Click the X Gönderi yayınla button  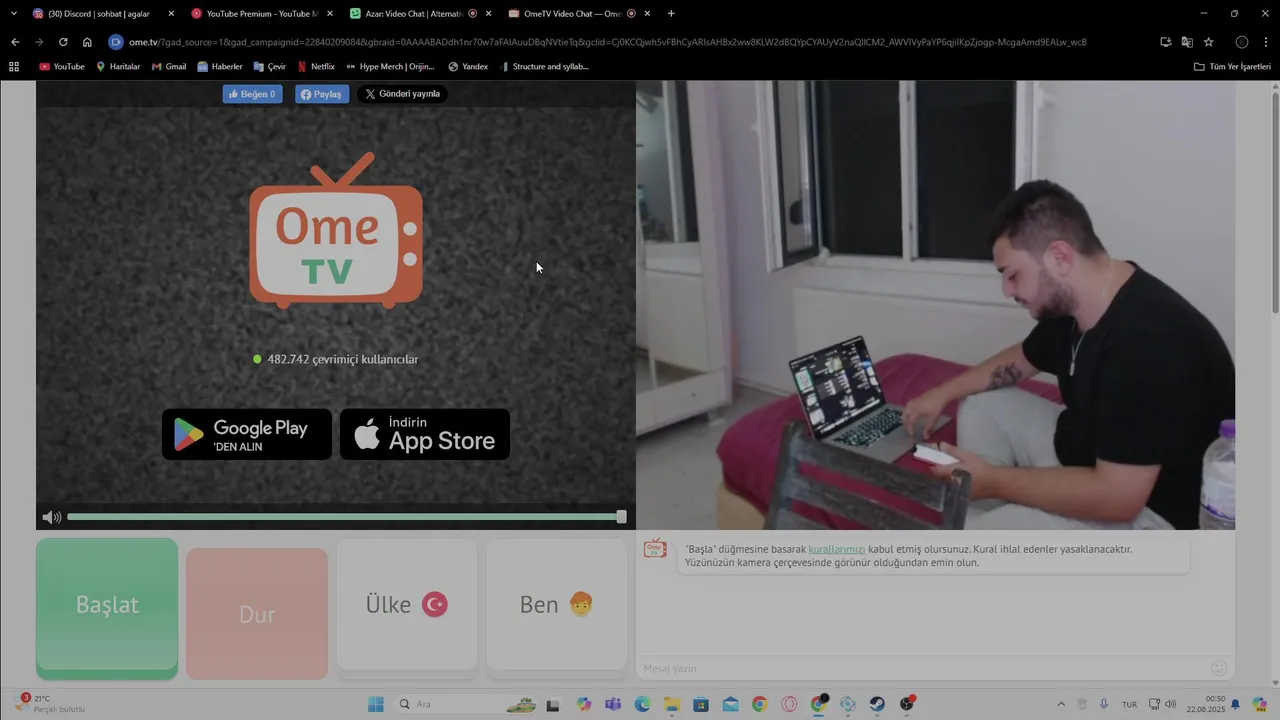pos(402,94)
